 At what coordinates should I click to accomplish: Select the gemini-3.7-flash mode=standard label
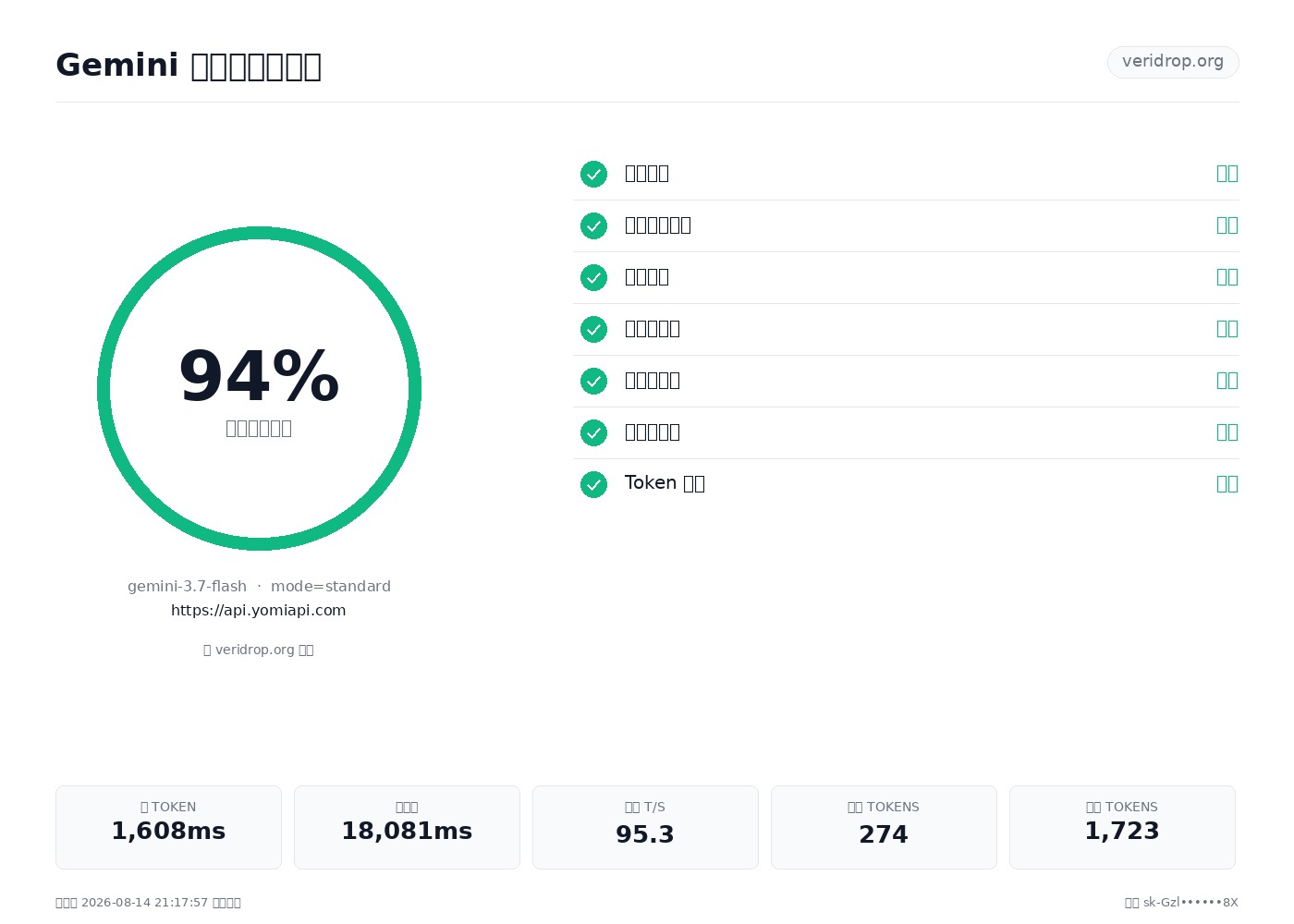click(x=259, y=586)
